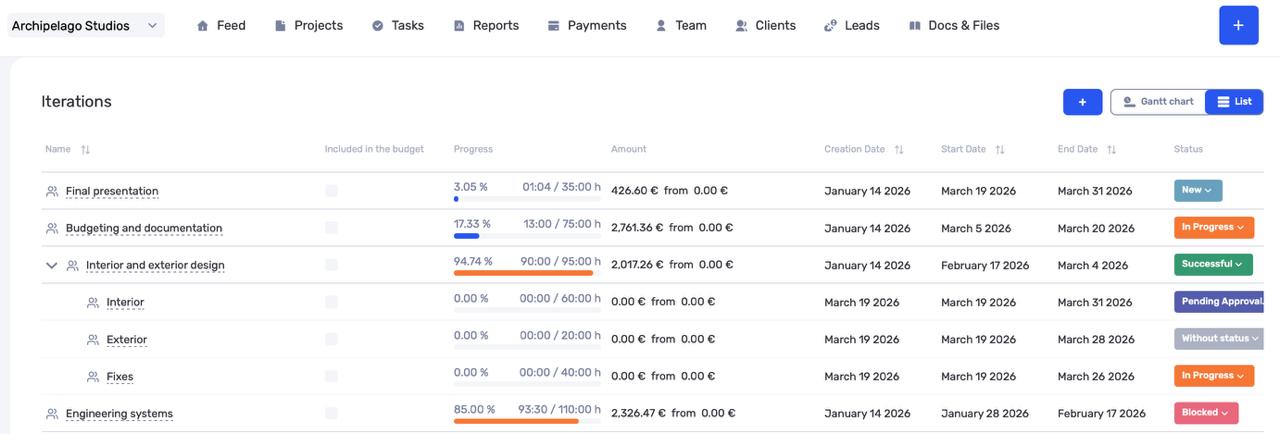Sort iterations by Name column arrows

(x=85, y=150)
